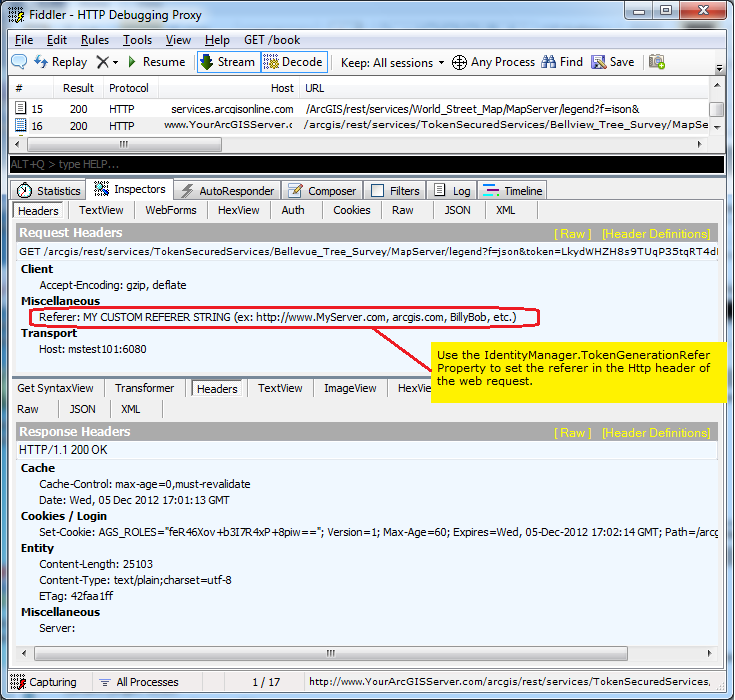Sort by the Result column header
This screenshot has width=735, height=700.
tap(78, 88)
